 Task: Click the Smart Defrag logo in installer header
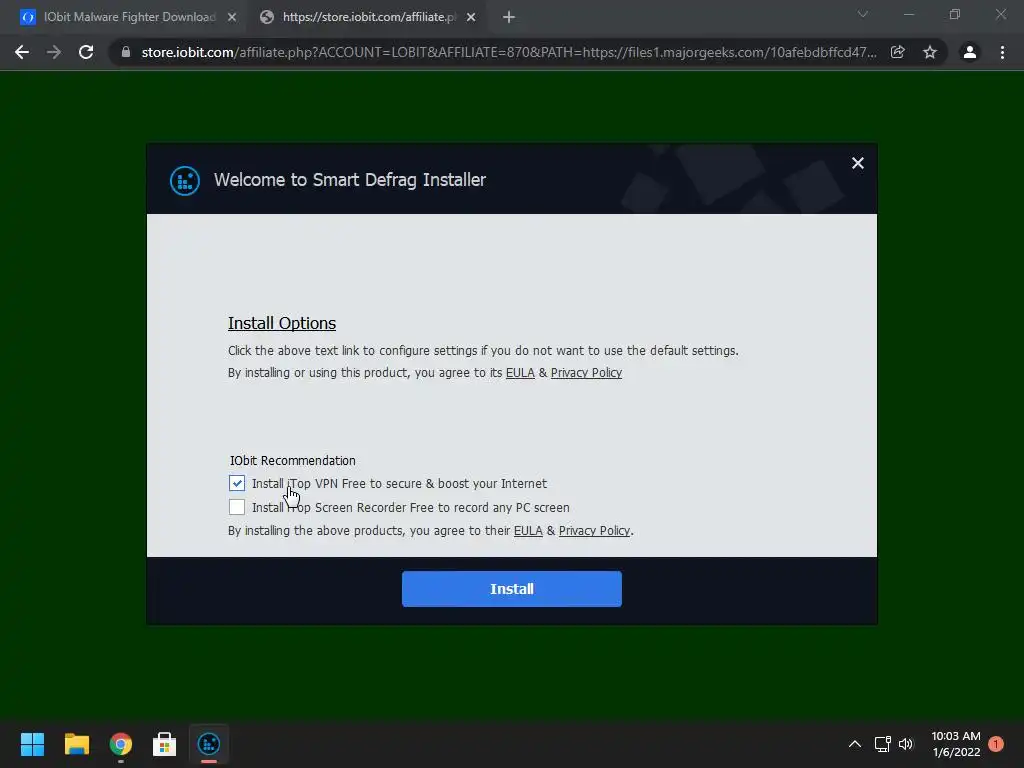pyautogui.click(x=185, y=180)
